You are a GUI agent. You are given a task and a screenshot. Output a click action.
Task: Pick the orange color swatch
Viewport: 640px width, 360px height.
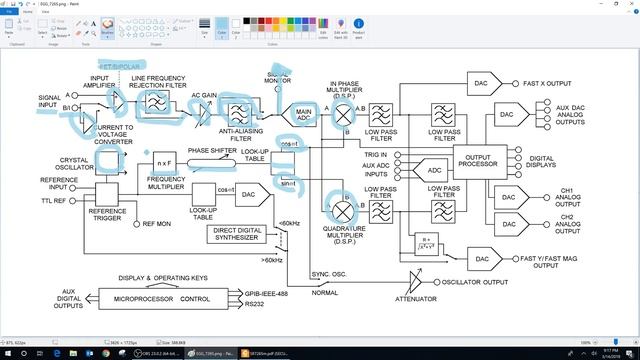(276, 21)
